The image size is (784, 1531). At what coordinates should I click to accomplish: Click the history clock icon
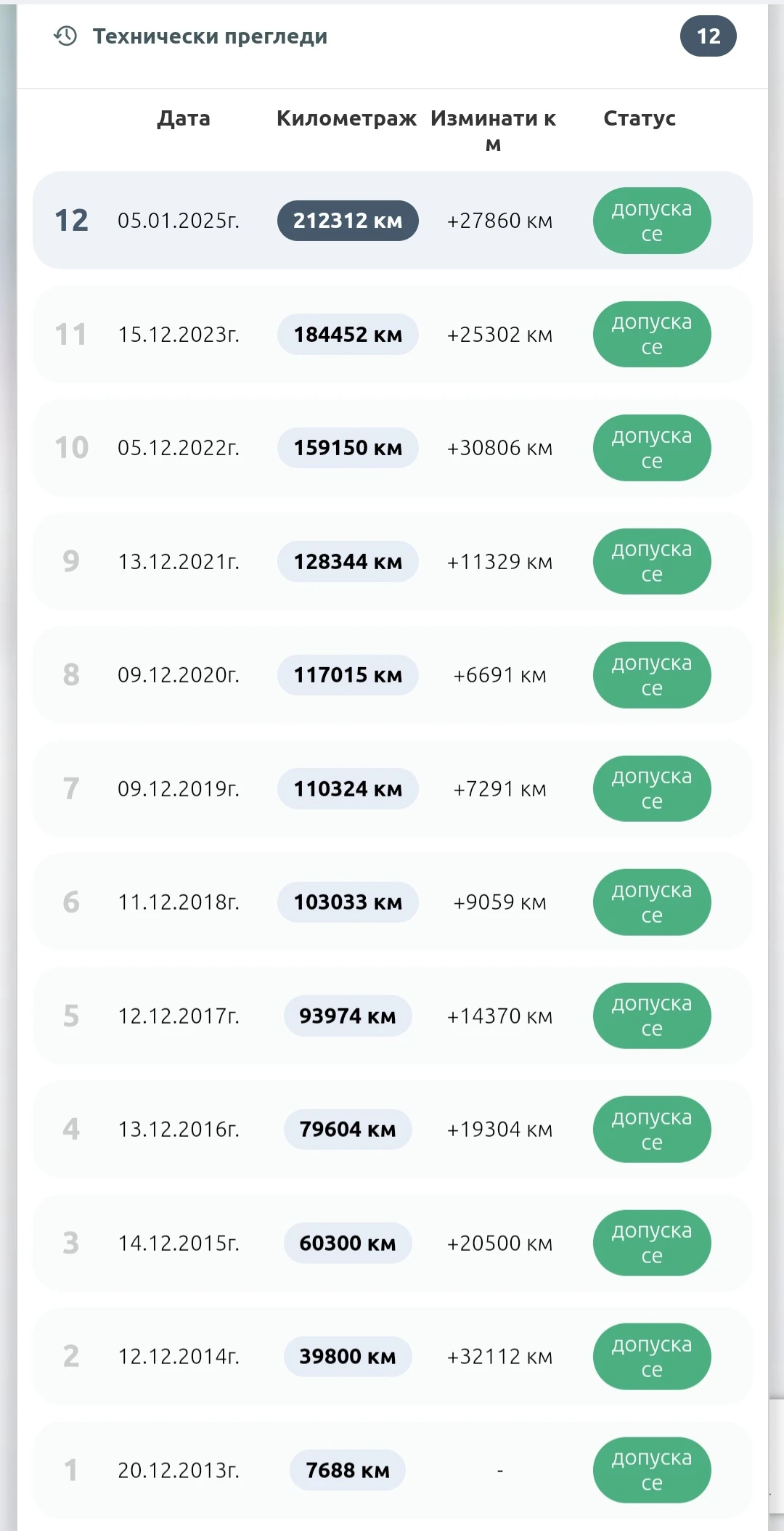65,36
